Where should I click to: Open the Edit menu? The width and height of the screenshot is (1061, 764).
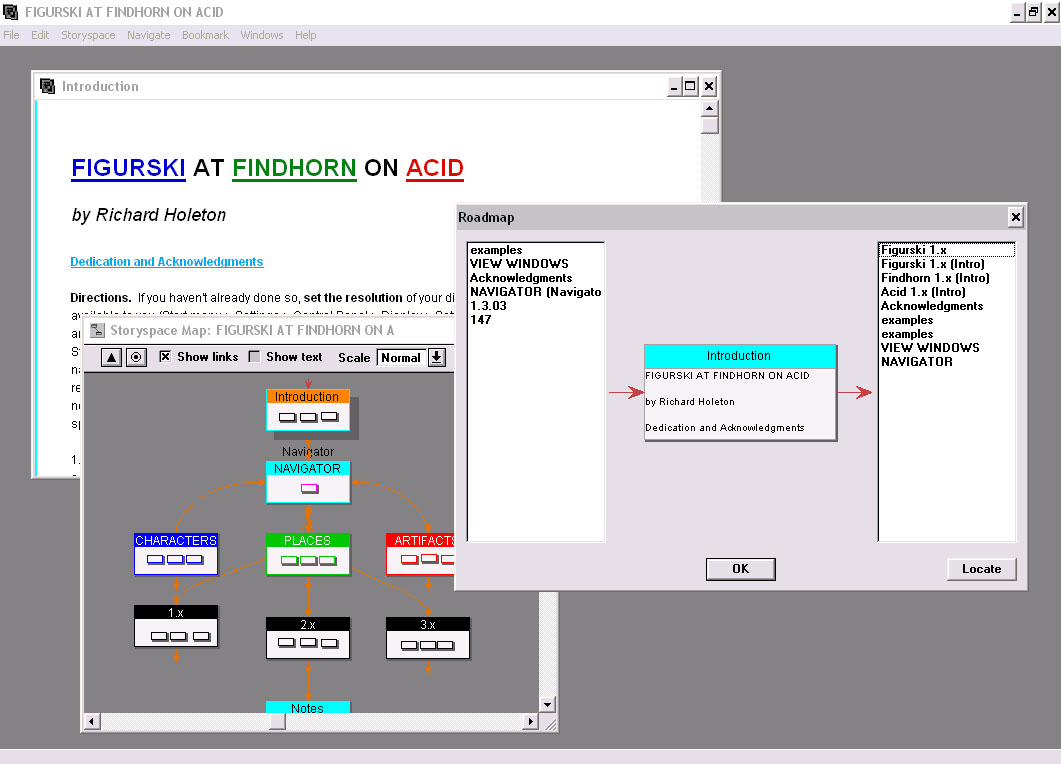[x=40, y=35]
